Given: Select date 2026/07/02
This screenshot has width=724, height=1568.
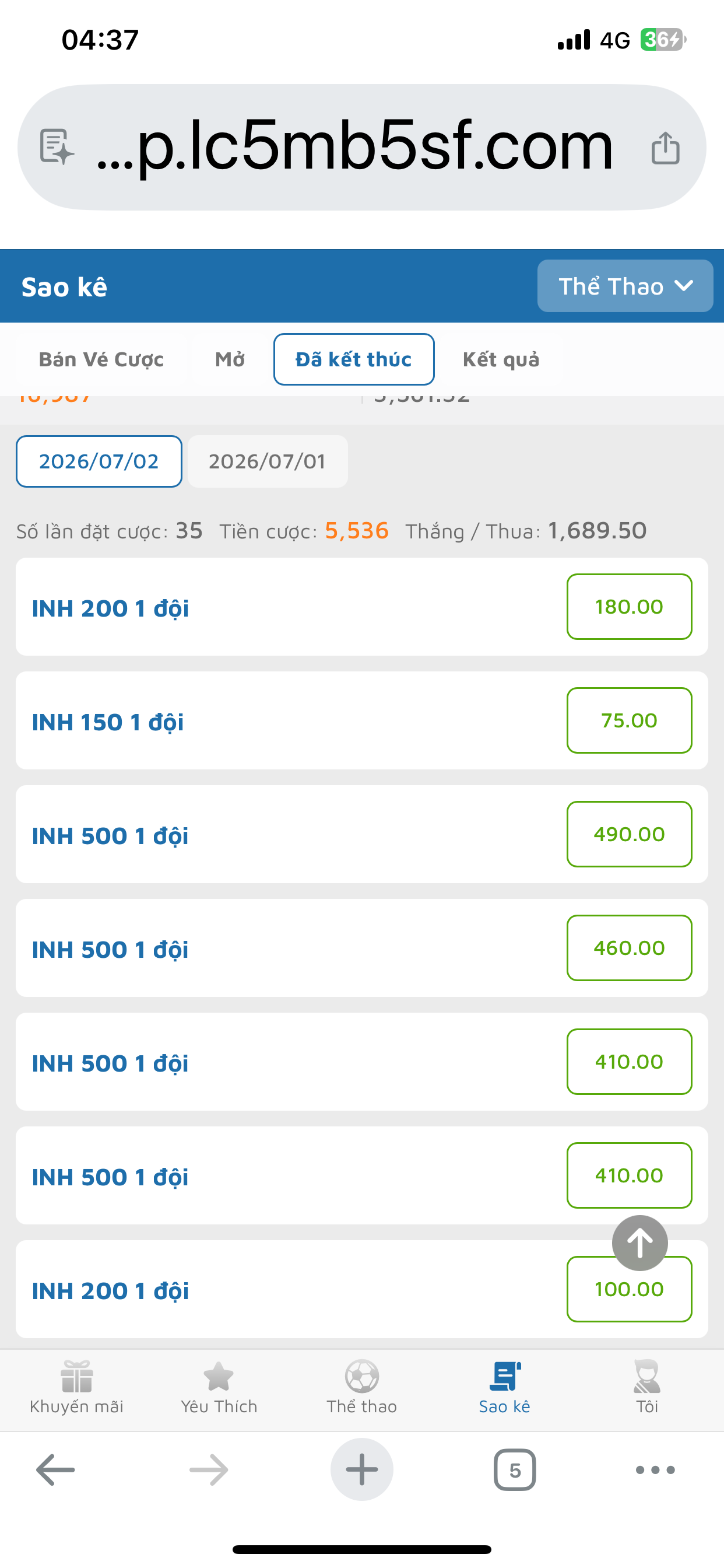Looking at the screenshot, I should click(x=99, y=461).
